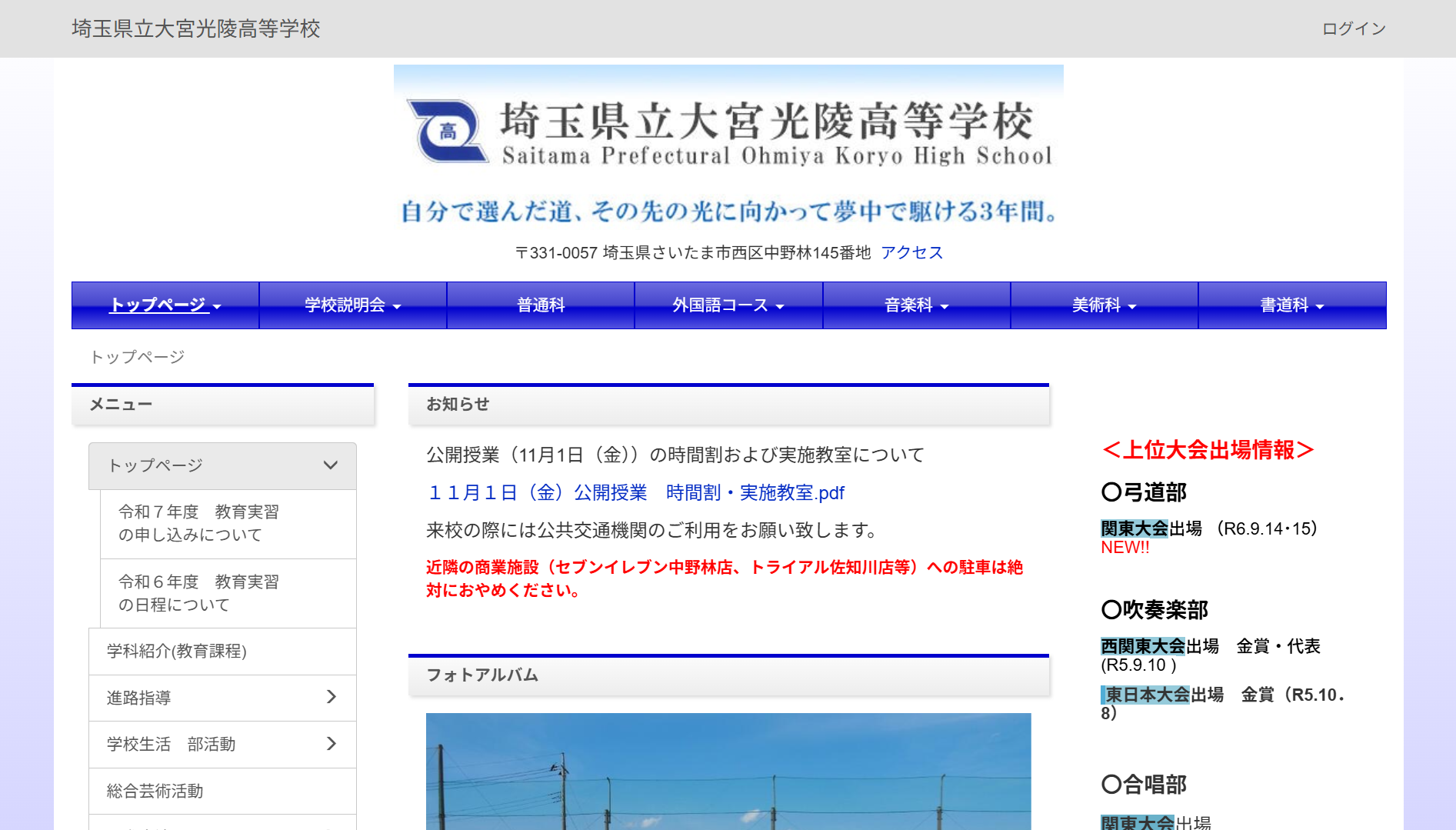Click the フォトアルバム section header
This screenshot has width=1456, height=830.
(x=728, y=675)
